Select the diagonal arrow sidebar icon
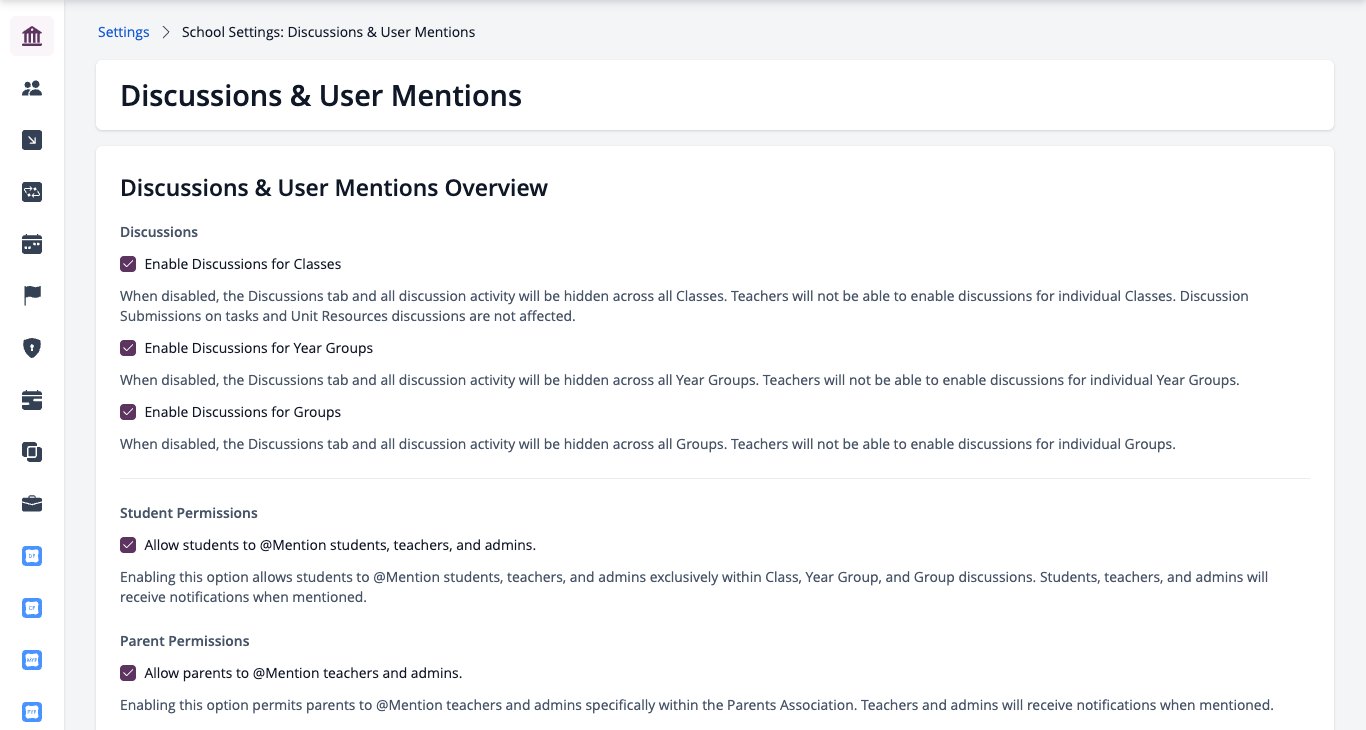This screenshot has height=730, width=1366. pyautogui.click(x=32, y=141)
